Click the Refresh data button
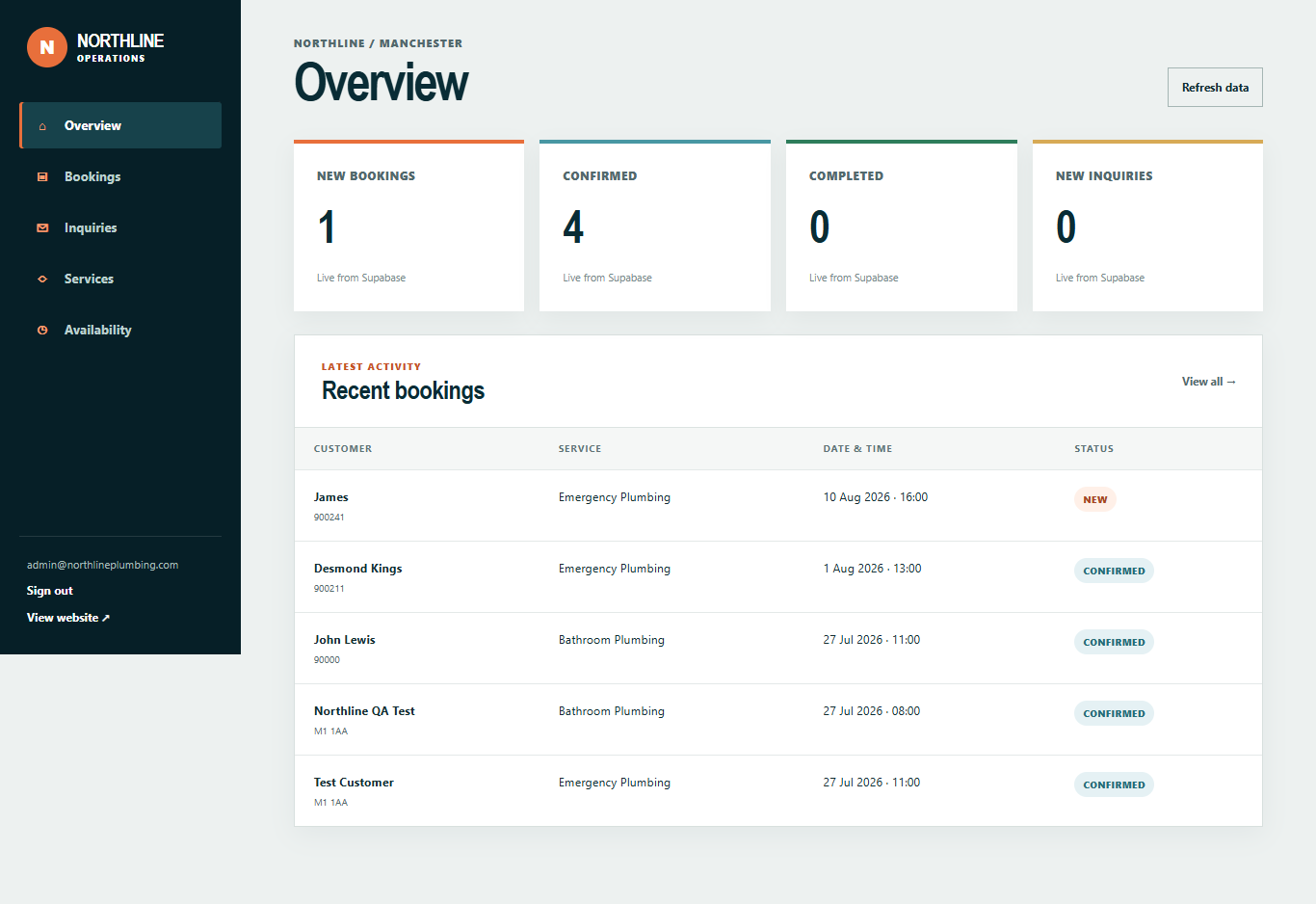 click(1215, 87)
